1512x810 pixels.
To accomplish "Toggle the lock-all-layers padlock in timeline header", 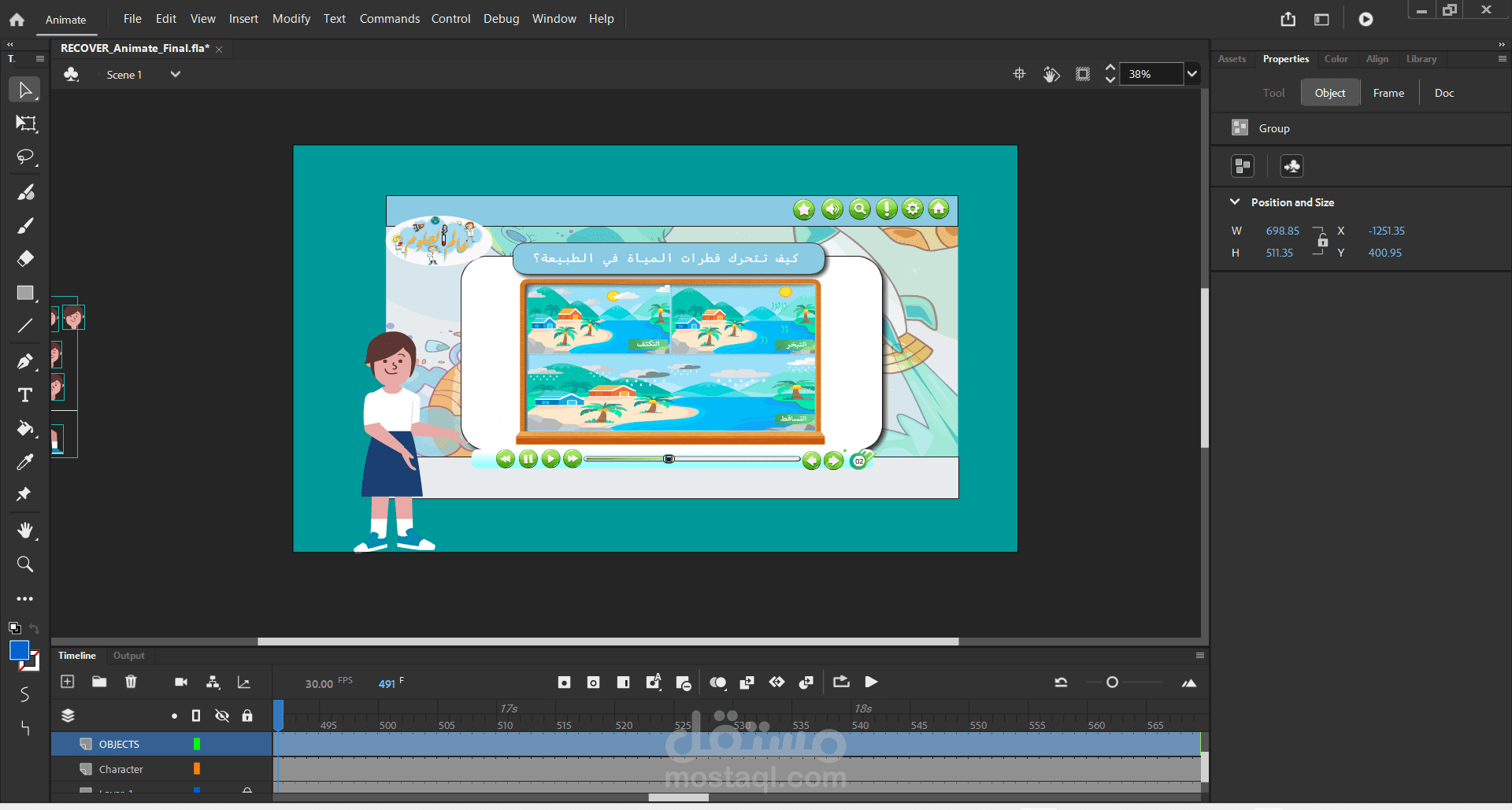I will (x=247, y=716).
